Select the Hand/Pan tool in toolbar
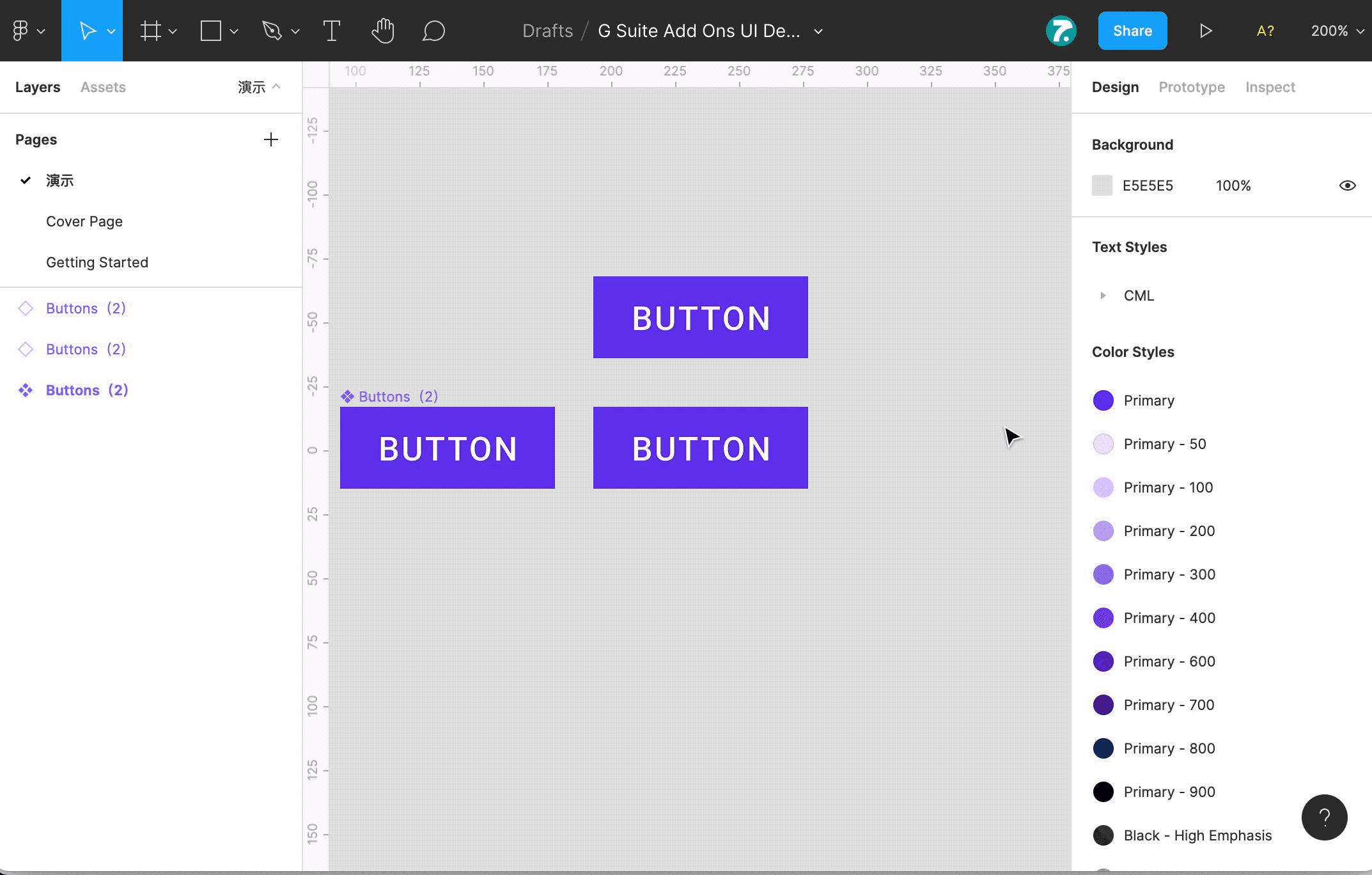 pos(382,30)
